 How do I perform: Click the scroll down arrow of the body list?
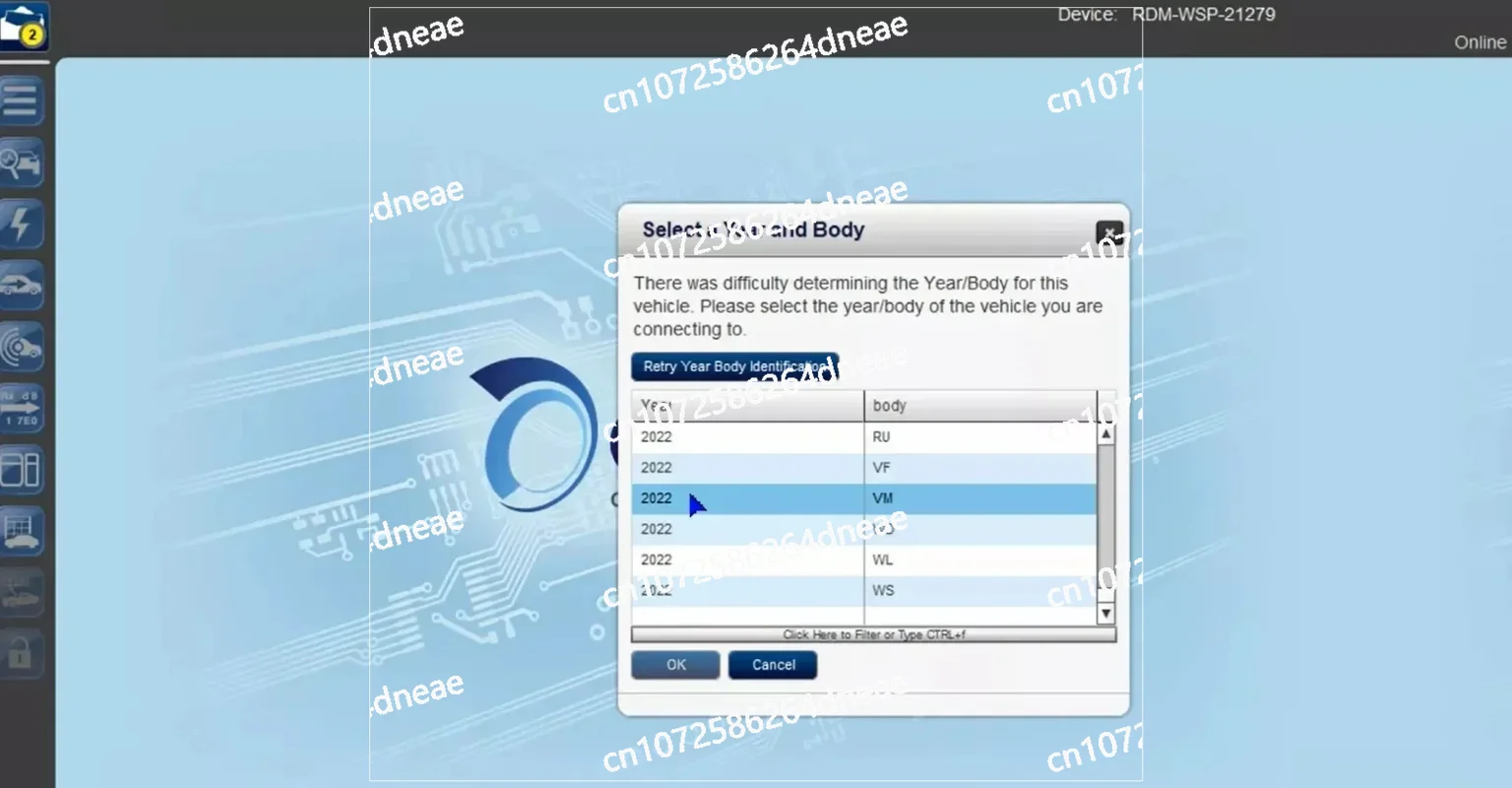1106,614
